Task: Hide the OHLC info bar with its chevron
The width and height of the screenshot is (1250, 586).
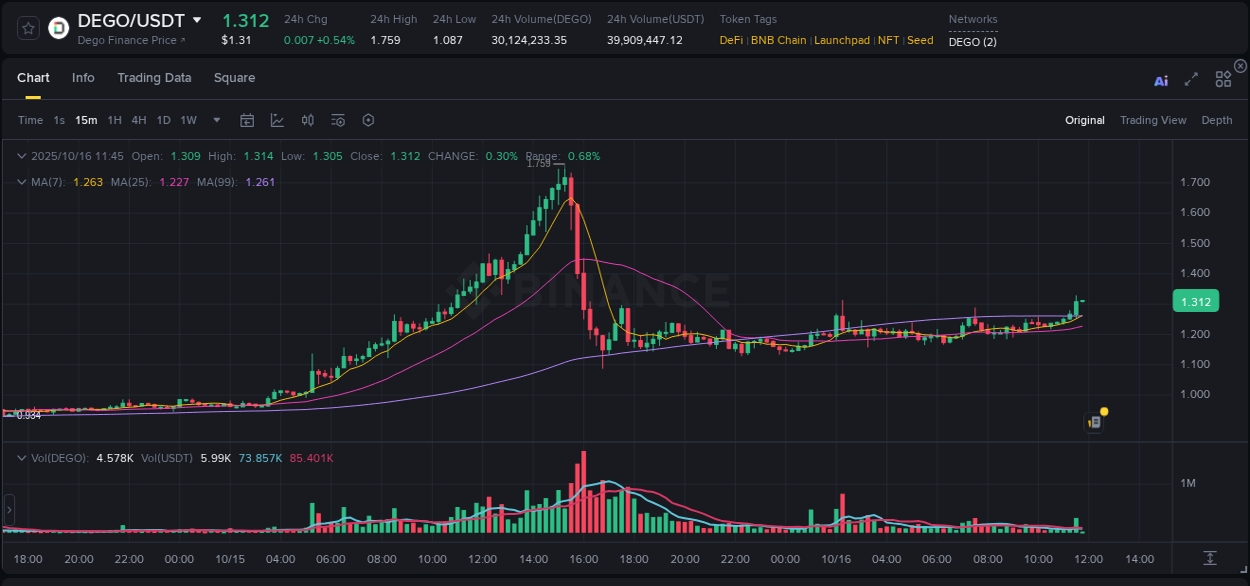Action: point(21,156)
